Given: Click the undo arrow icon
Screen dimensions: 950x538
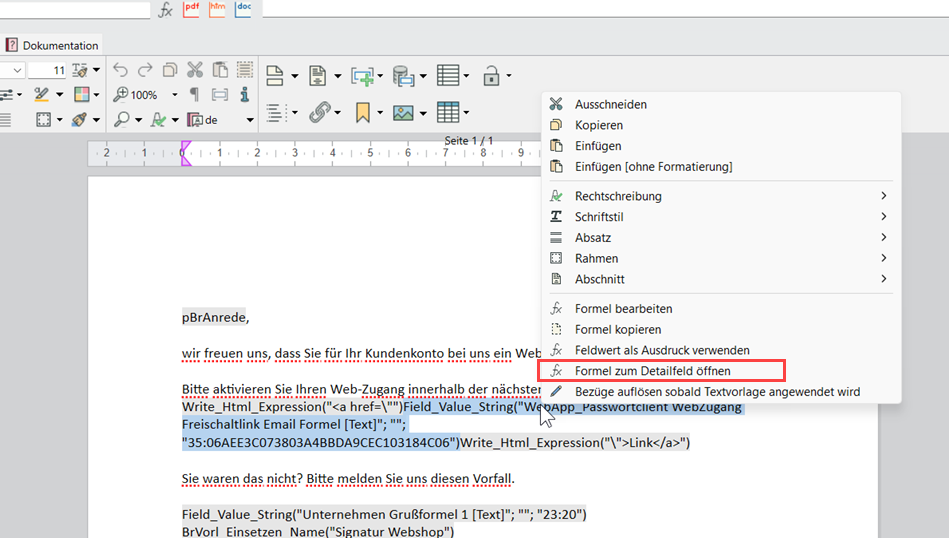Looking at the screenshot, I should (x=120, y=70).
